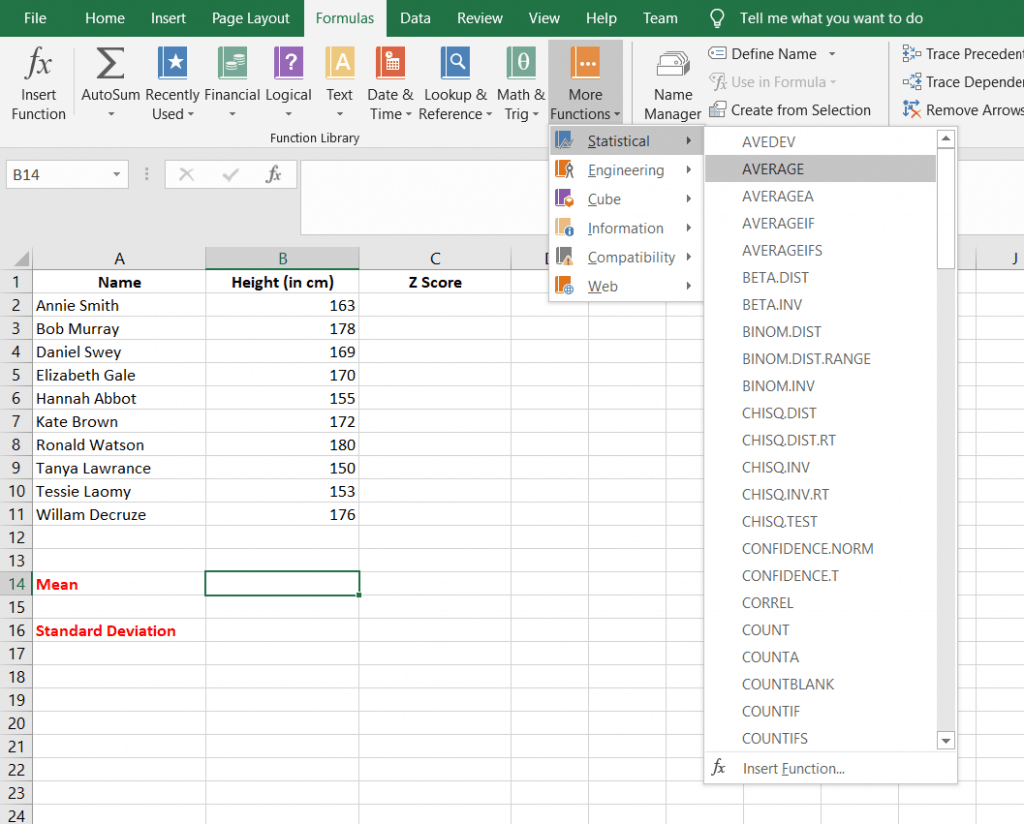
Task: Open the Name Manager icon
Action: coord(673,65)
